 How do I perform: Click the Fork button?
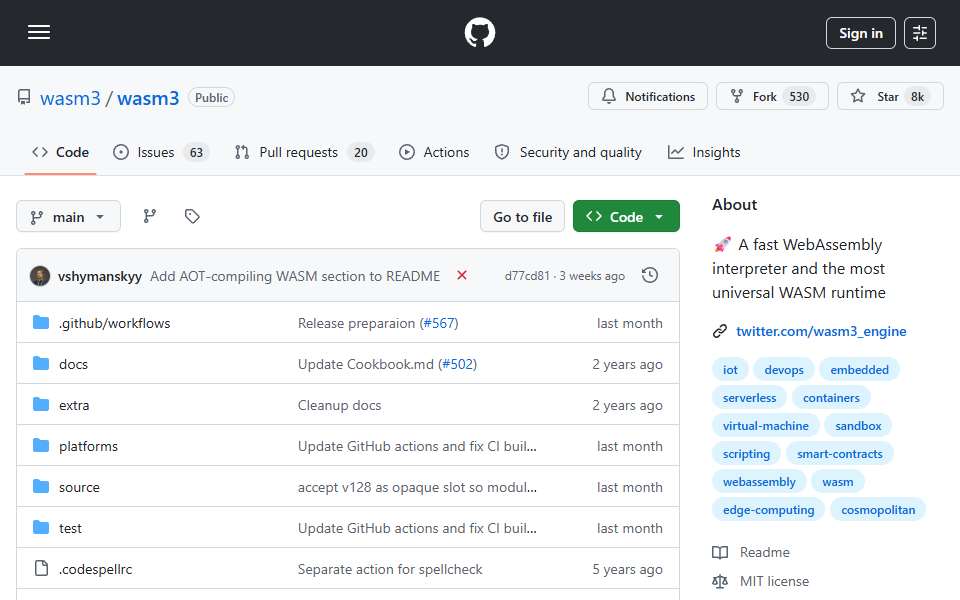pyautogui.click(x=772, y=97)
